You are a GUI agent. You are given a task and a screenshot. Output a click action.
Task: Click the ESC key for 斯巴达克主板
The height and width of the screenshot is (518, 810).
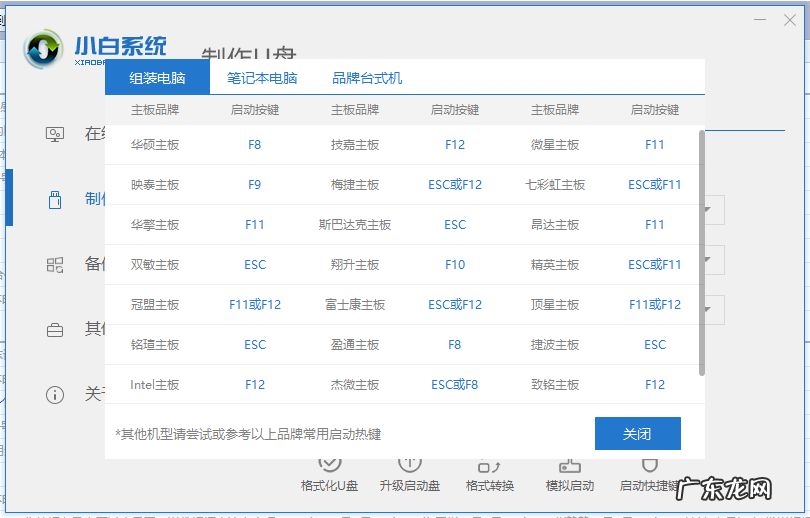(455, 225)
